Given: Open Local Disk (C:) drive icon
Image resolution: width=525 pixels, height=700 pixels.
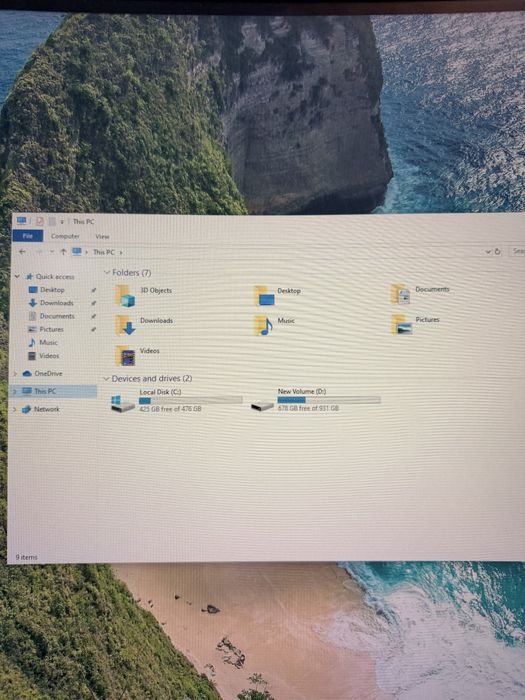Looking at the screenshot, I should (122, 404).
